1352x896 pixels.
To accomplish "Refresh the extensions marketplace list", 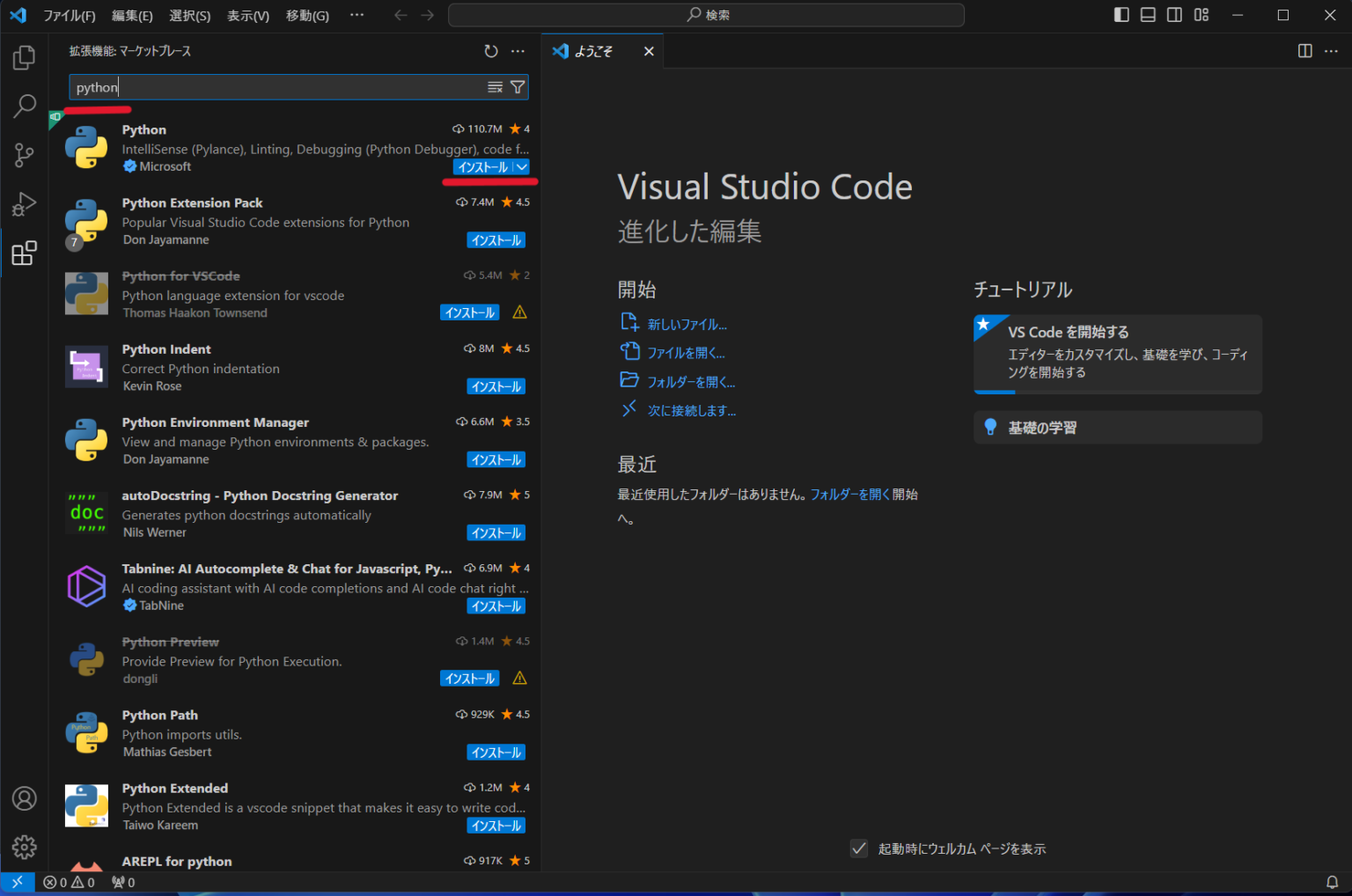I will coord(491,51).
